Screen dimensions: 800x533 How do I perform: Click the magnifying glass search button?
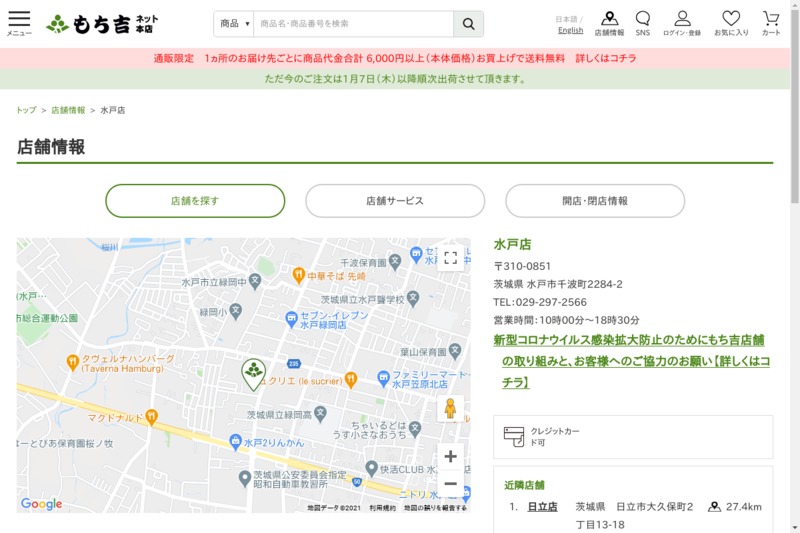point(468,24)
